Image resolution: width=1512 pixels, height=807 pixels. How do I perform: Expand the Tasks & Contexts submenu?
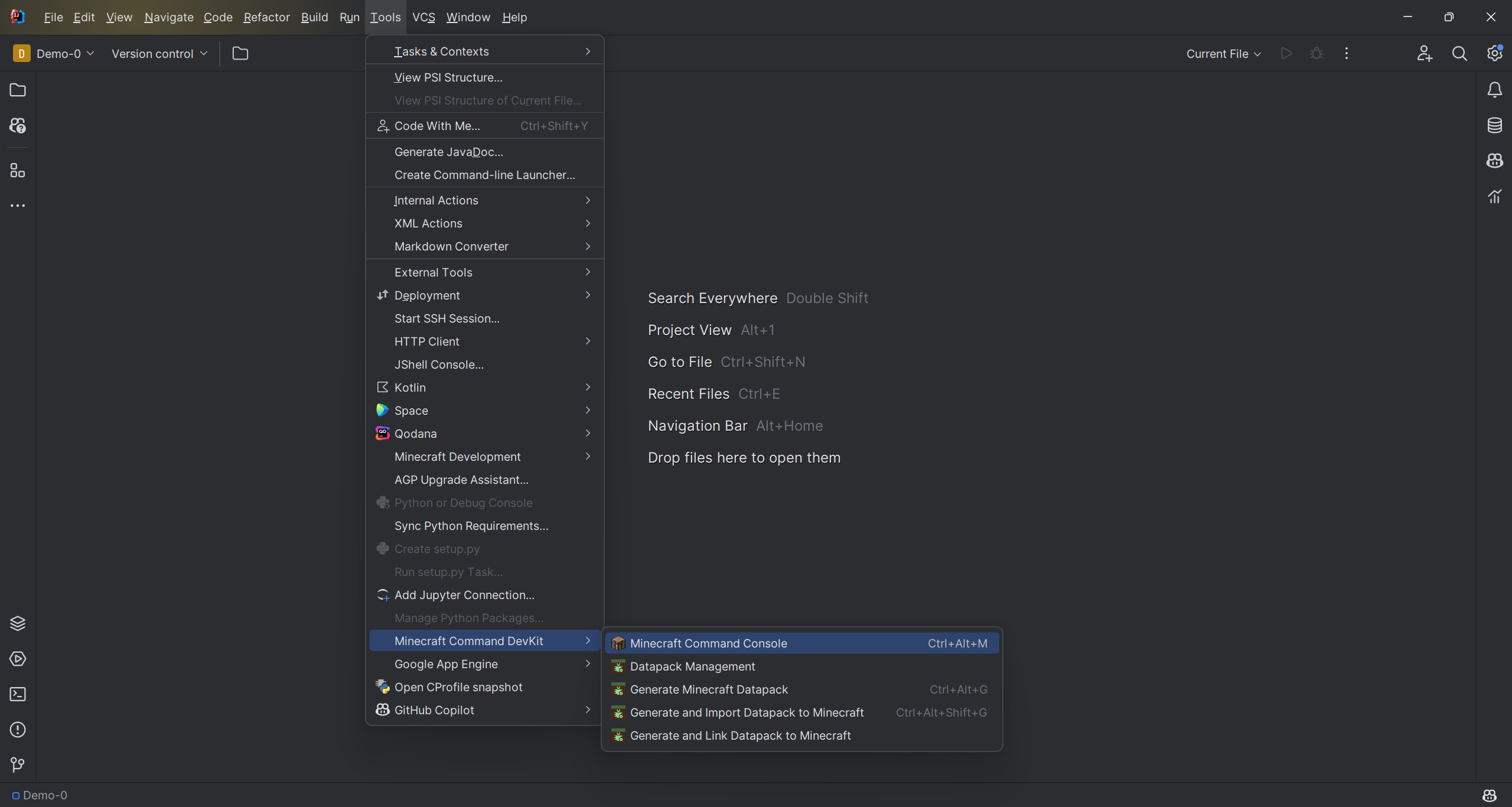point(484,51)
